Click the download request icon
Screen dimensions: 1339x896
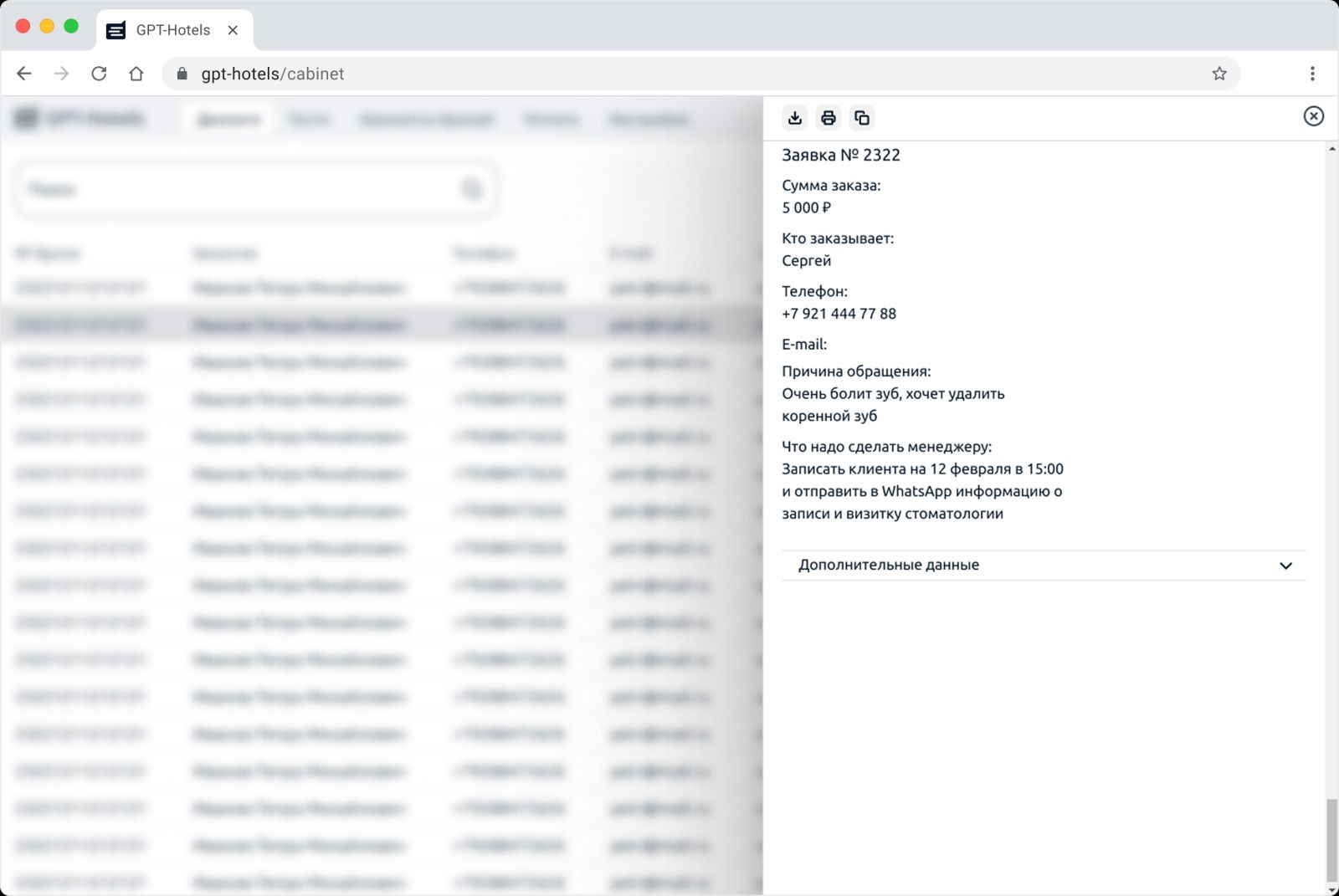[x=794, y=118]
